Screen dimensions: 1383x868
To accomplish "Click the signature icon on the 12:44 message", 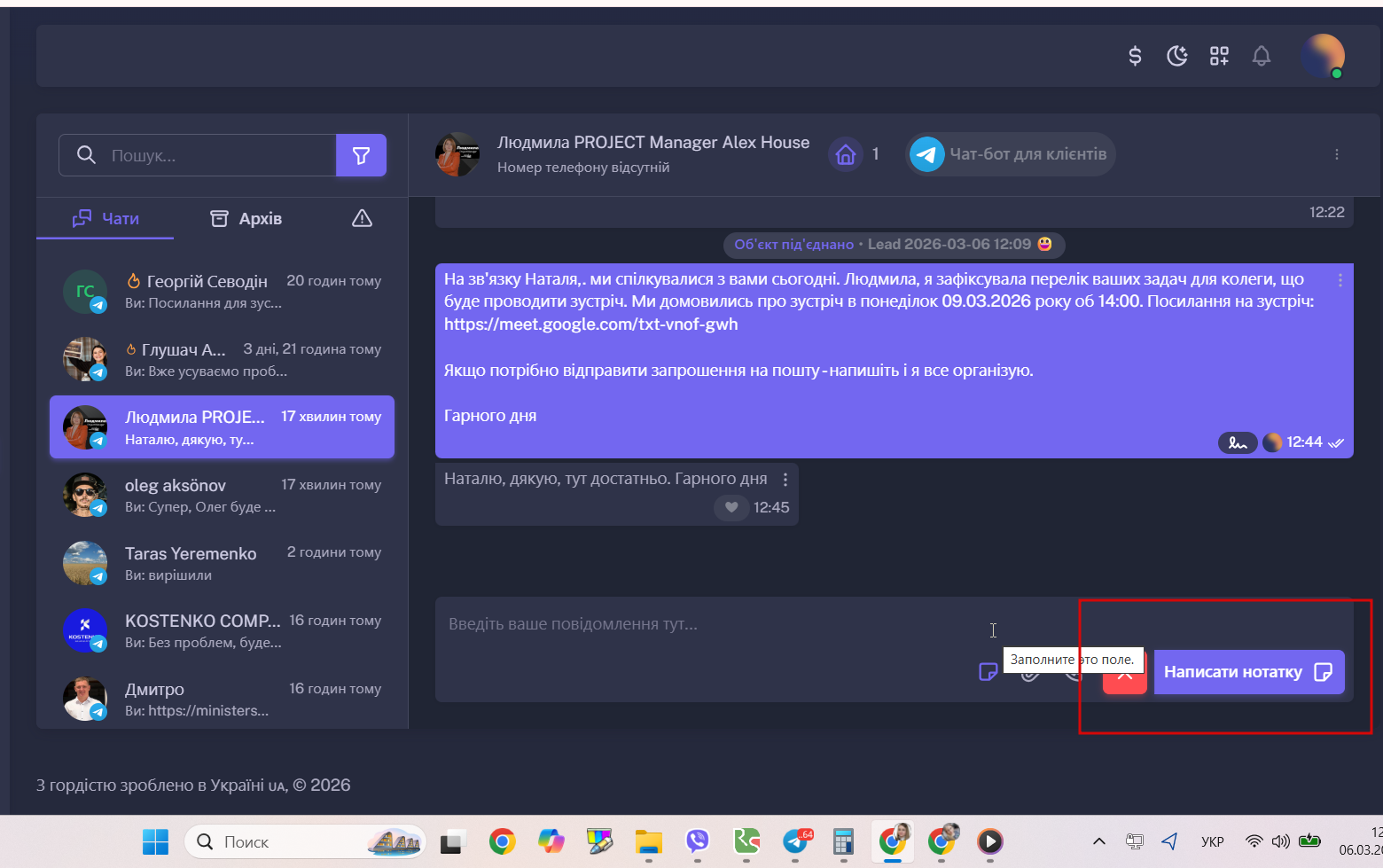I will tap(1238, 442).
